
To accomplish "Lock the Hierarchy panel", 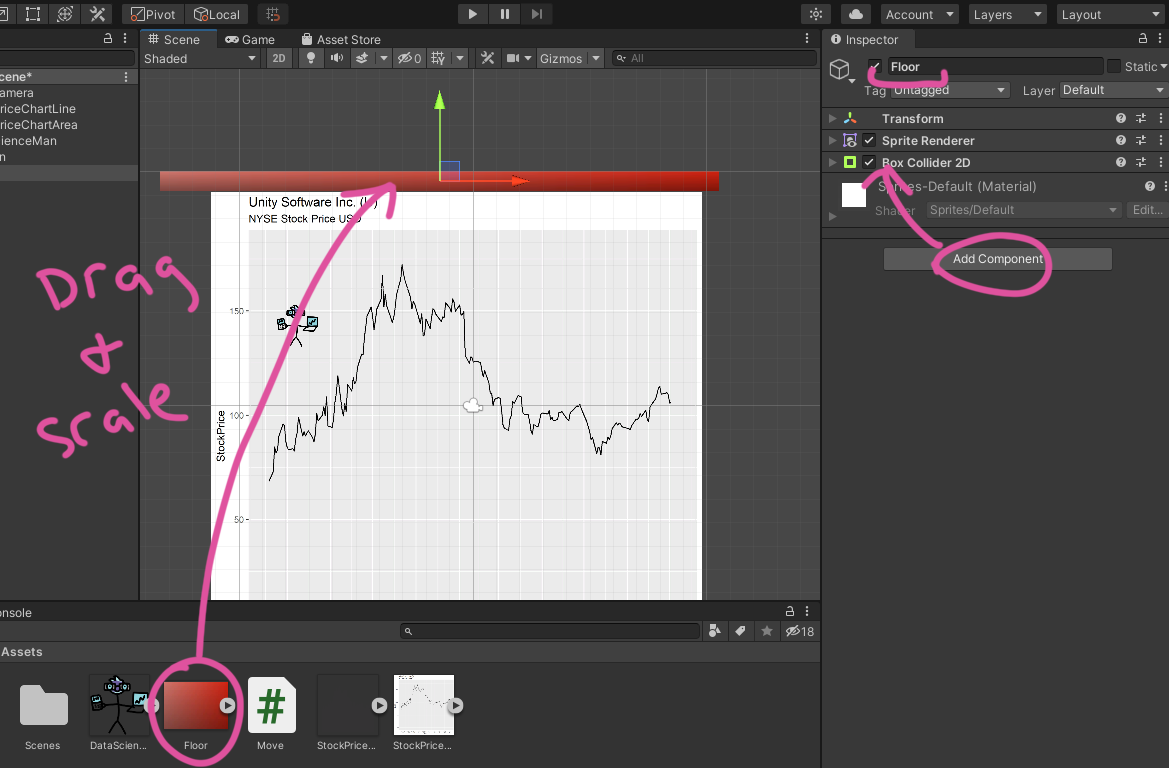I will [107, 39].
